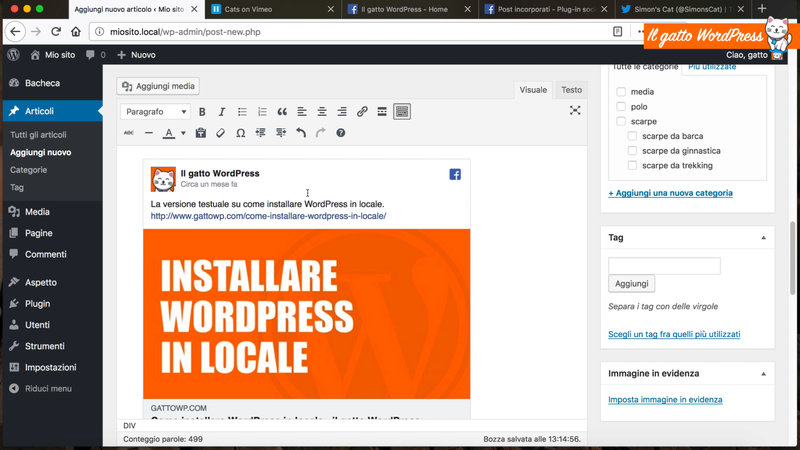Image resolution: width=800 pixels, height=450 pixels.
Task: Insert a bulleted list
Action: [242, 112]
